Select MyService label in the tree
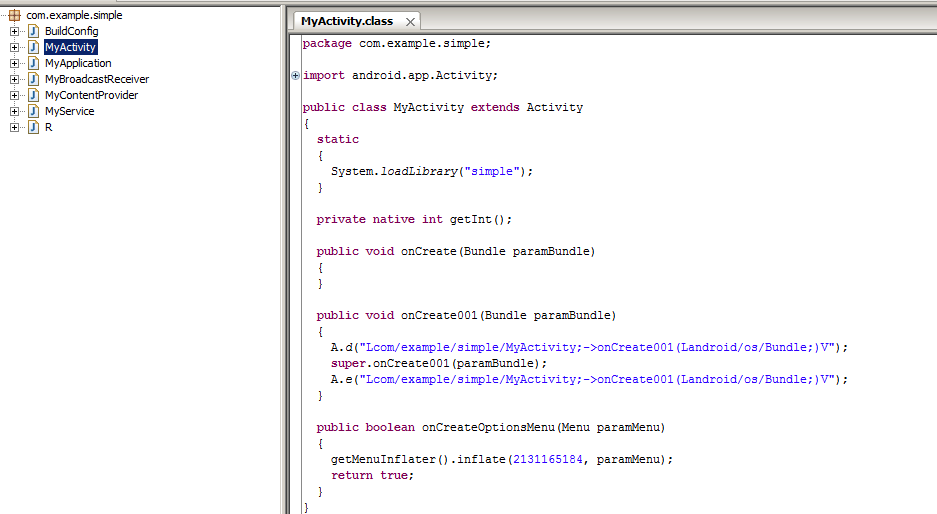 69,111
